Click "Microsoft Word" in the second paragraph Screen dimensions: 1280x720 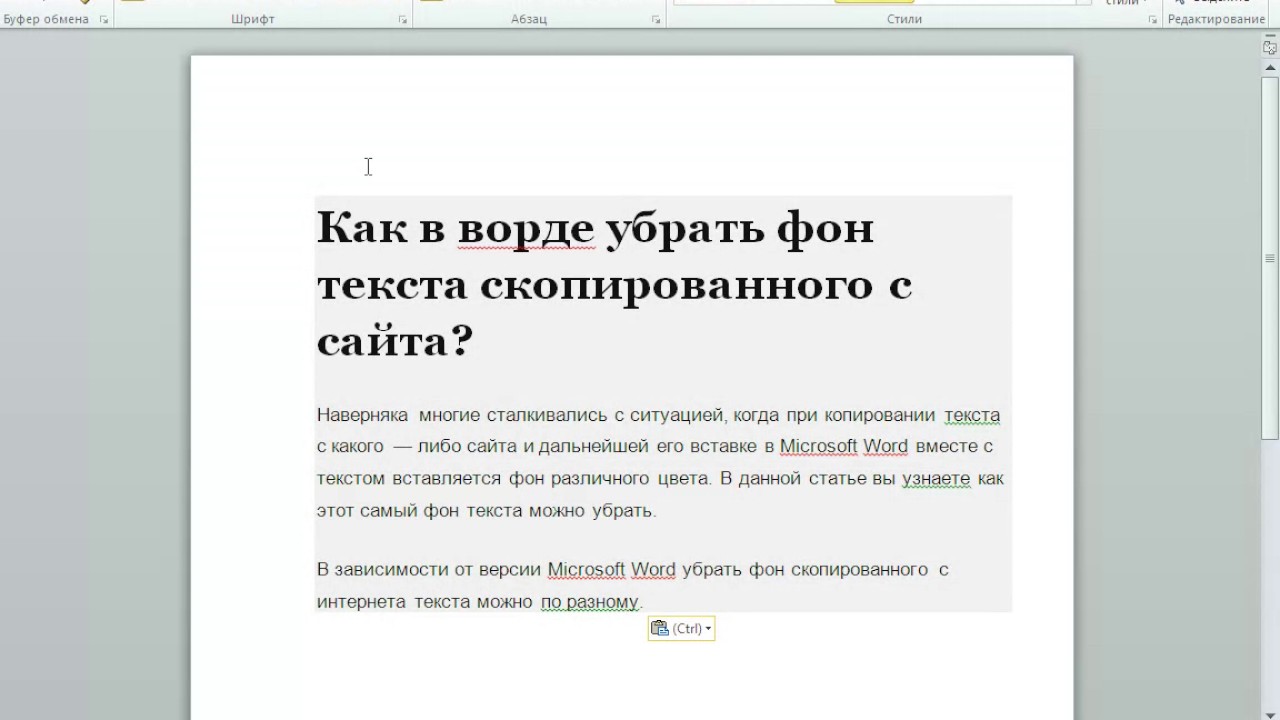point(612,570)
